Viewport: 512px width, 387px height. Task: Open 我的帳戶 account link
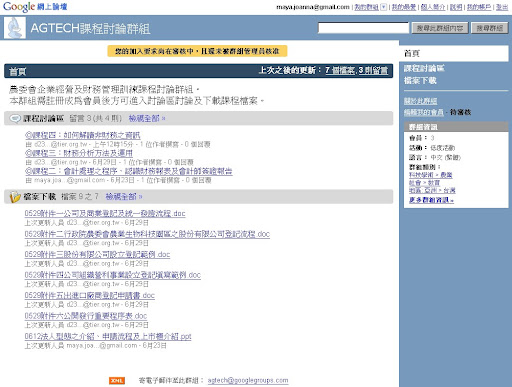(x=479, y=7)
